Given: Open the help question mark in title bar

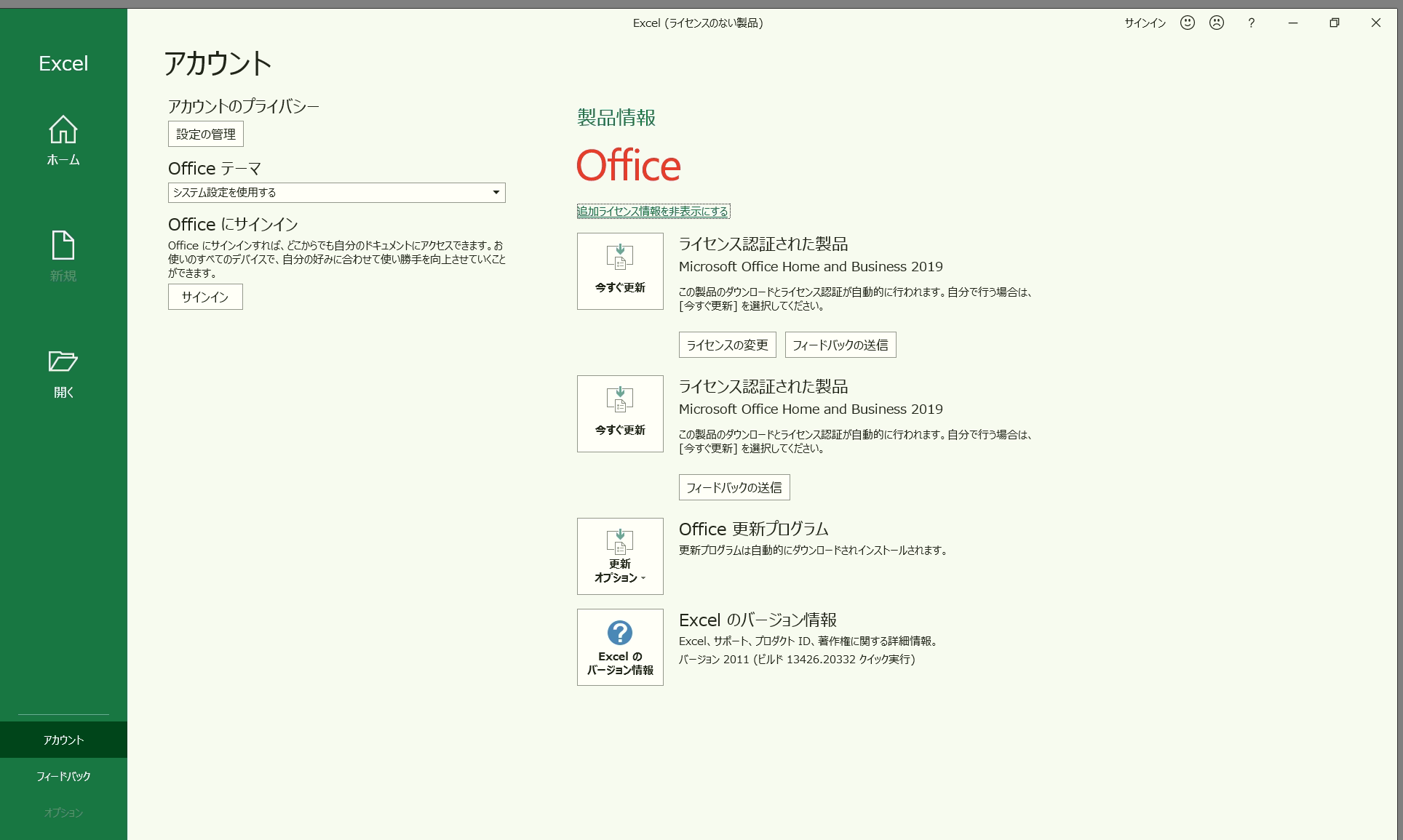Looking at the screenshot, I should pyautogui.click(x=1251, y=23).
